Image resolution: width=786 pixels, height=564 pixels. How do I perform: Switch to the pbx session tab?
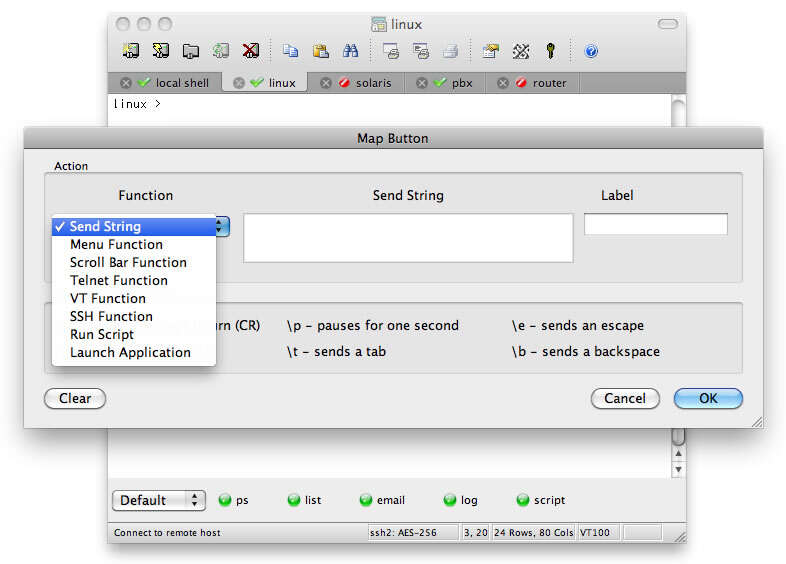tap(462, 83)
